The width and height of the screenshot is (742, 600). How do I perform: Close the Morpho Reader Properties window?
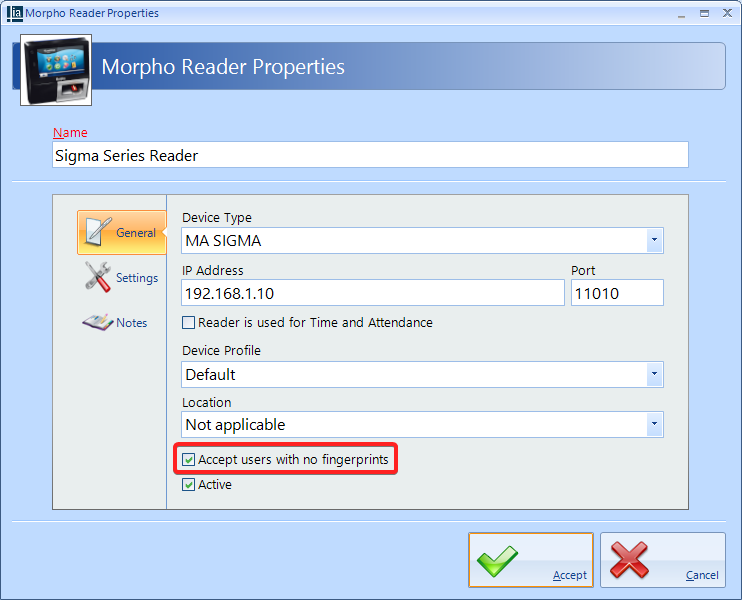point(728,13)
